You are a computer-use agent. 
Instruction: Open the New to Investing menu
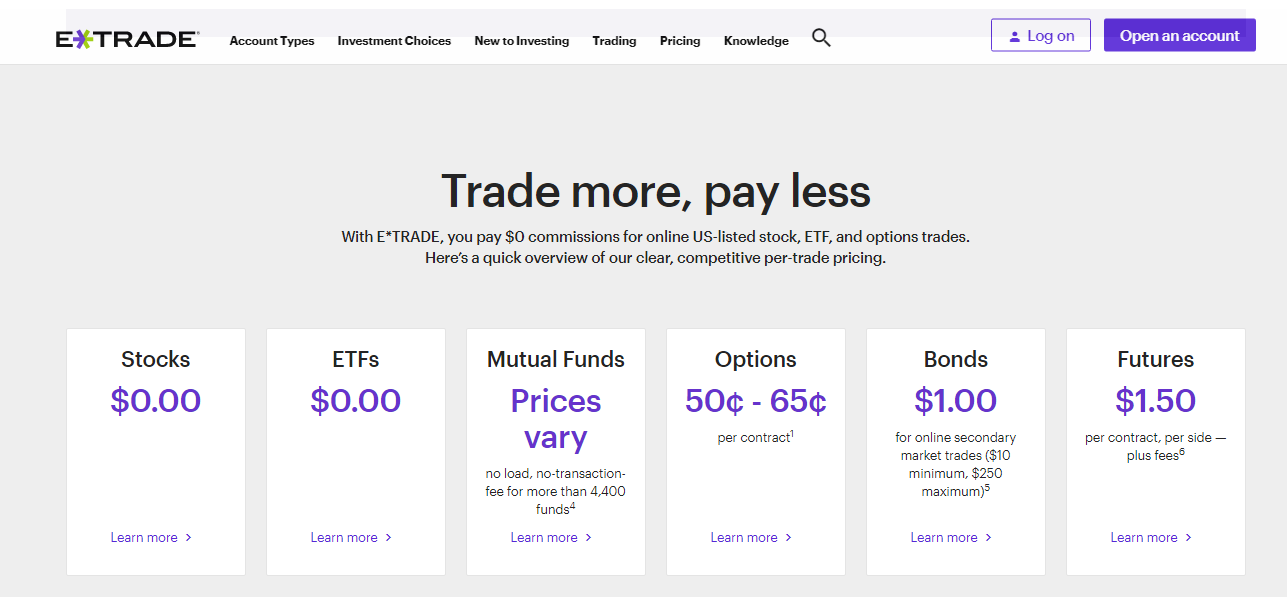pyautogui.click(x=521, y=41)
